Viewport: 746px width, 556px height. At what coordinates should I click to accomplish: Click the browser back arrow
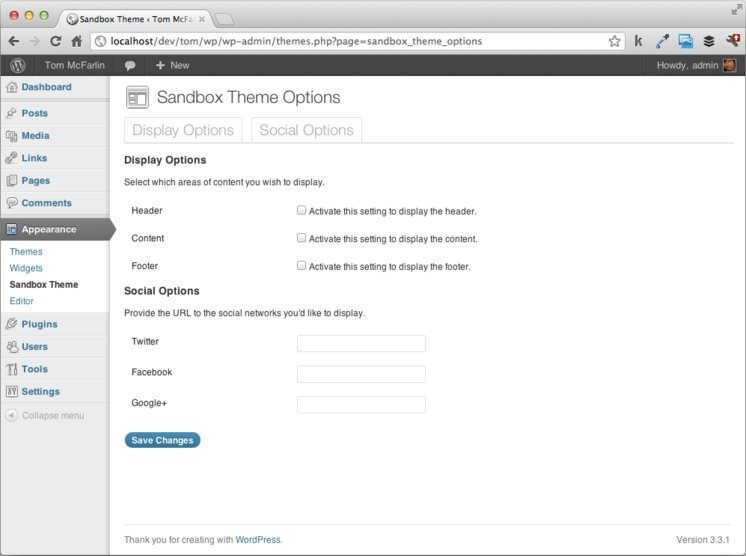(14, 41)
